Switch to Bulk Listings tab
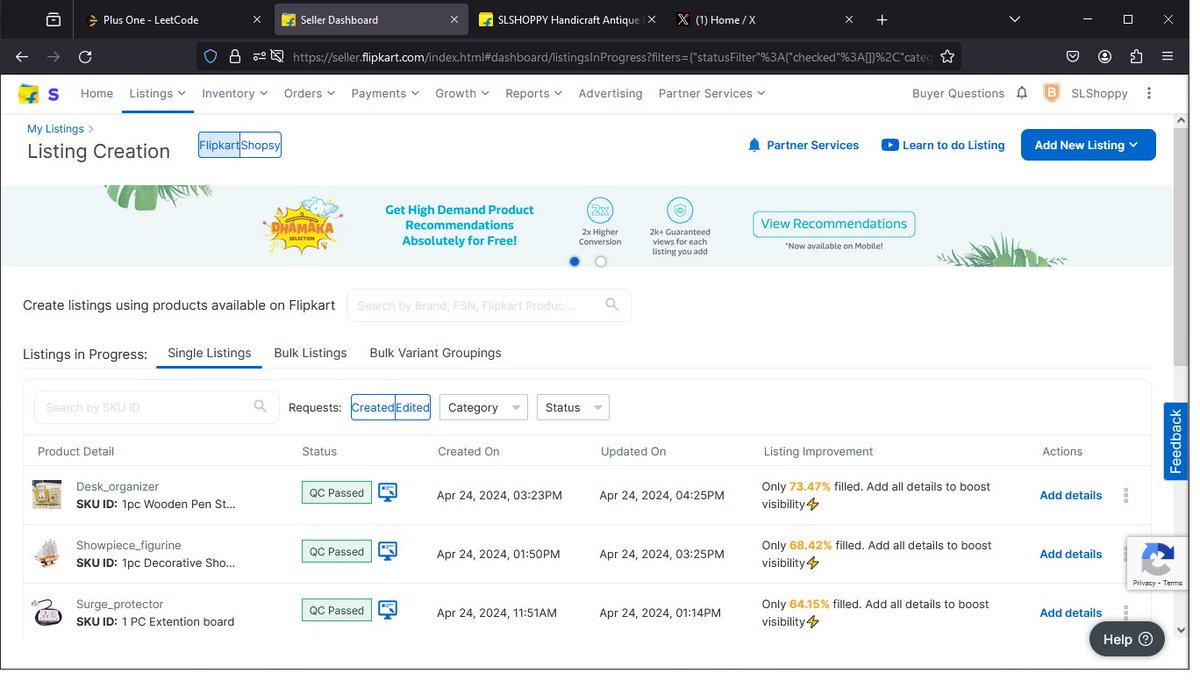The height and width of the screenshot is (688, 1200). 310,353
